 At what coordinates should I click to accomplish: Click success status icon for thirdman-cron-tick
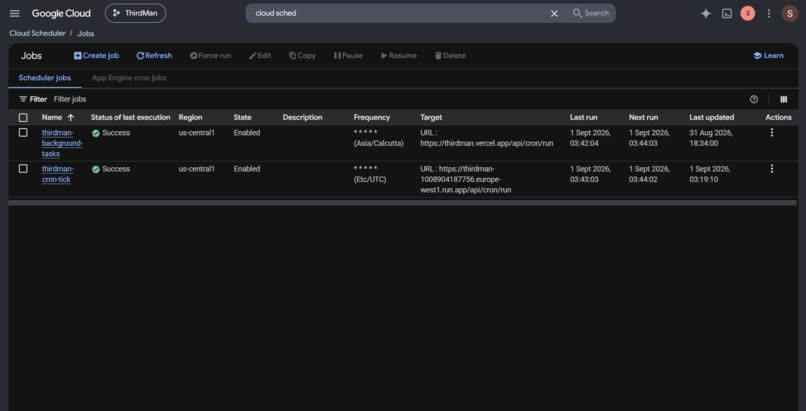point(96,169)
